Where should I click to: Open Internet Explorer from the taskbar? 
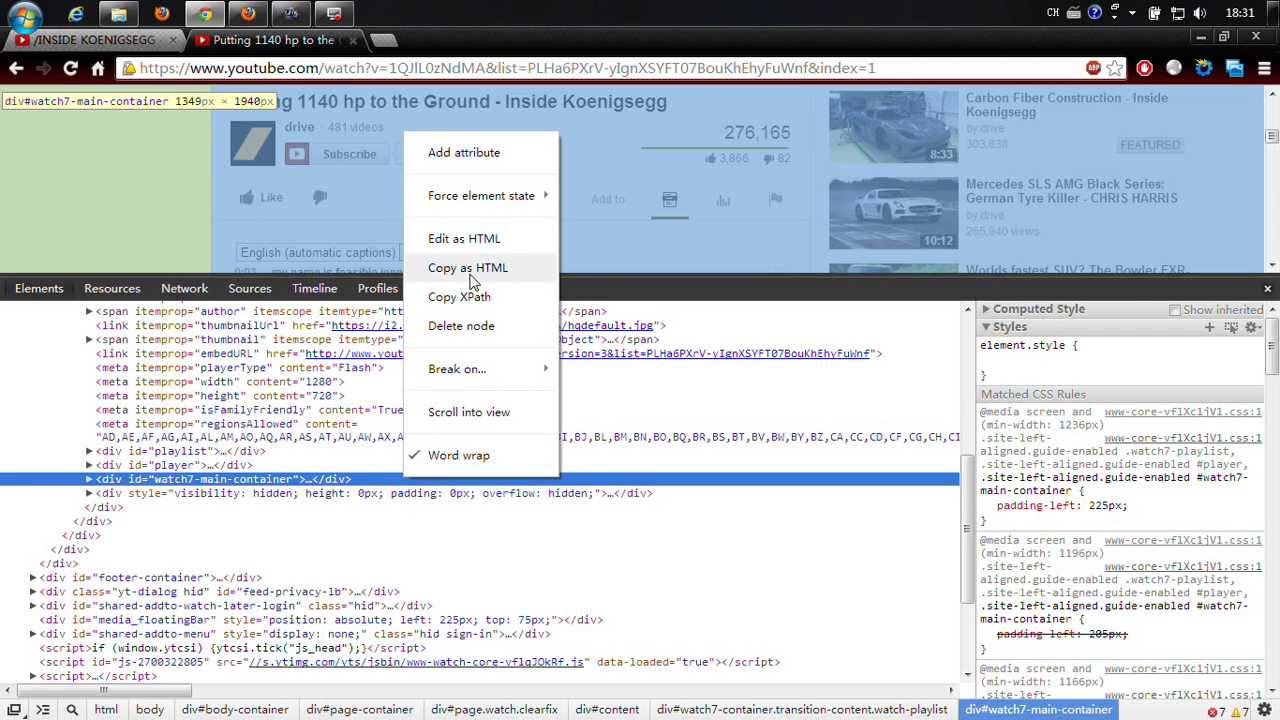[76, 14]
